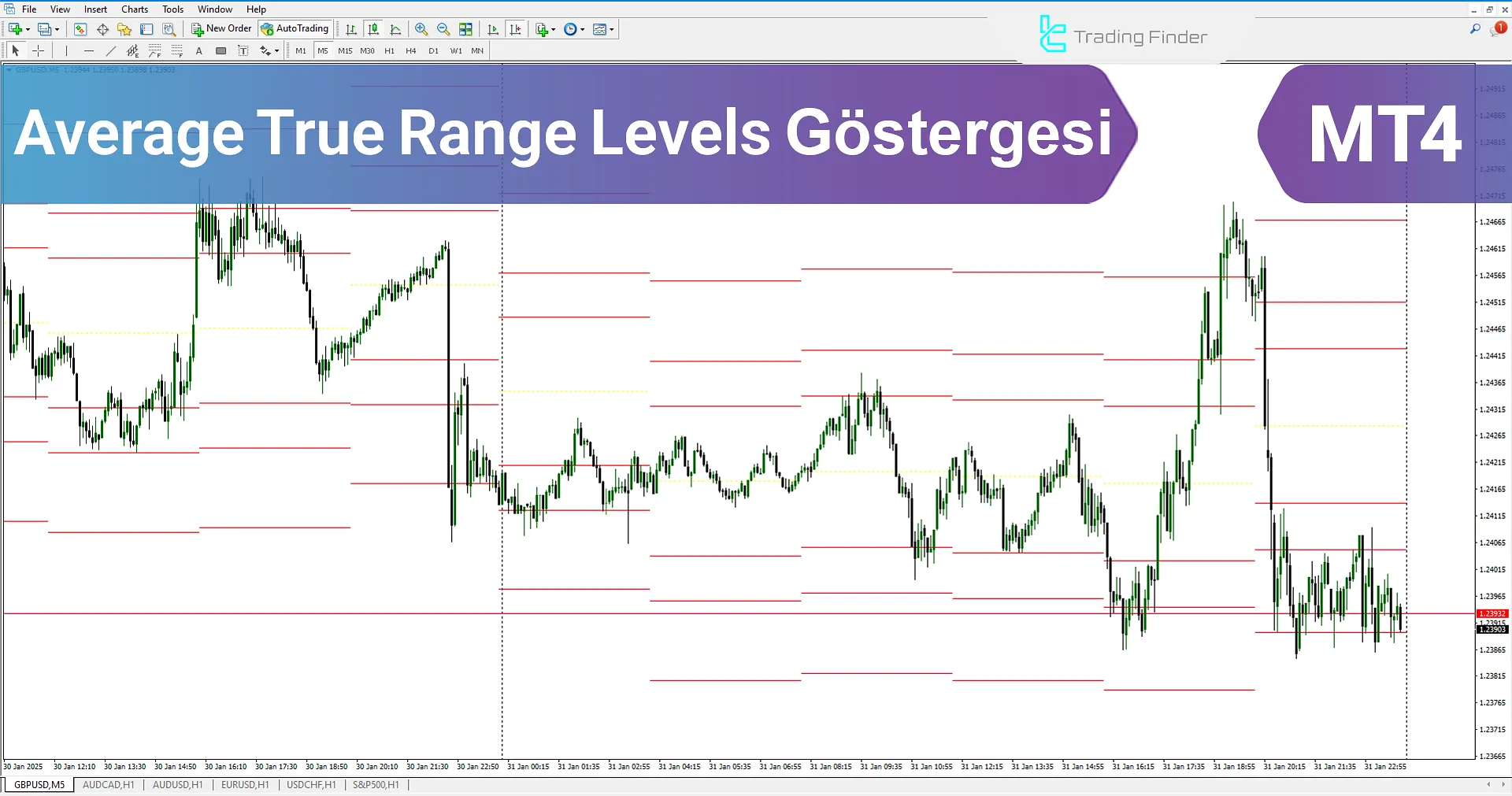The height and width of the screenshot is (796, 1512).
Task: Toggle AutoTrading on
Action: tap(295, 28)
